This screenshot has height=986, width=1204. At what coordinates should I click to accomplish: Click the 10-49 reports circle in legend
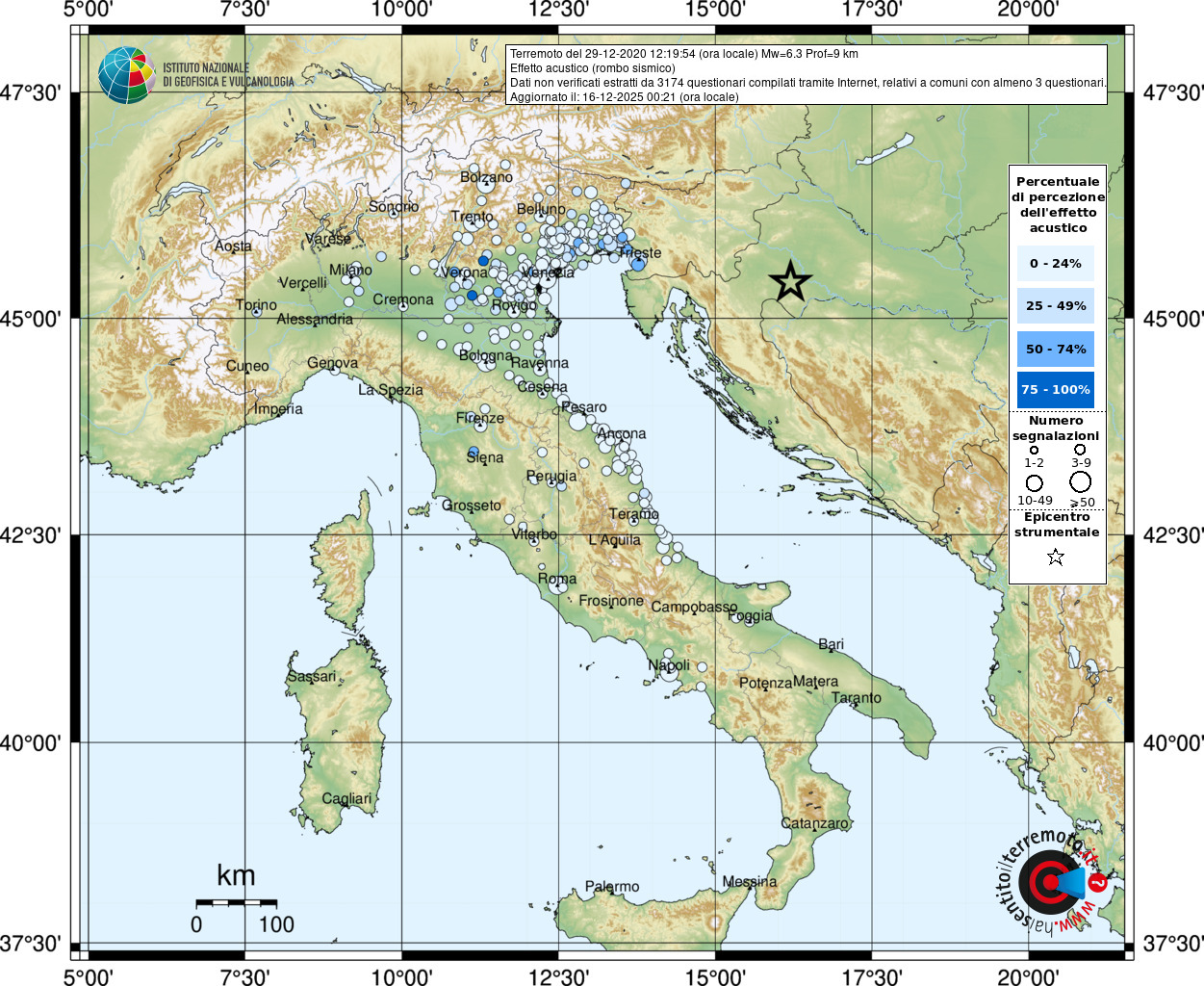[1035, 482]
